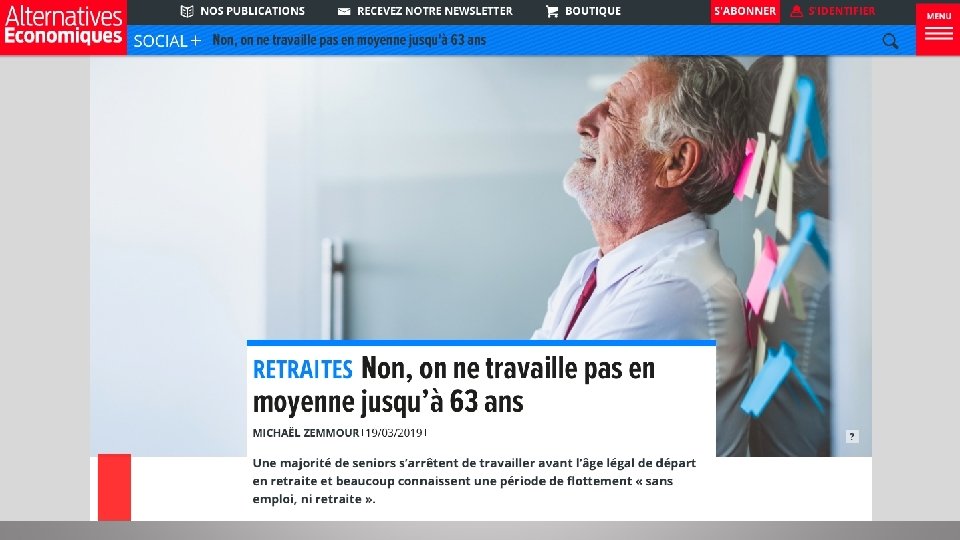Click the book publications icon
Image resolution: width=960 pixels, height=540 pixels.
(187, 11)
